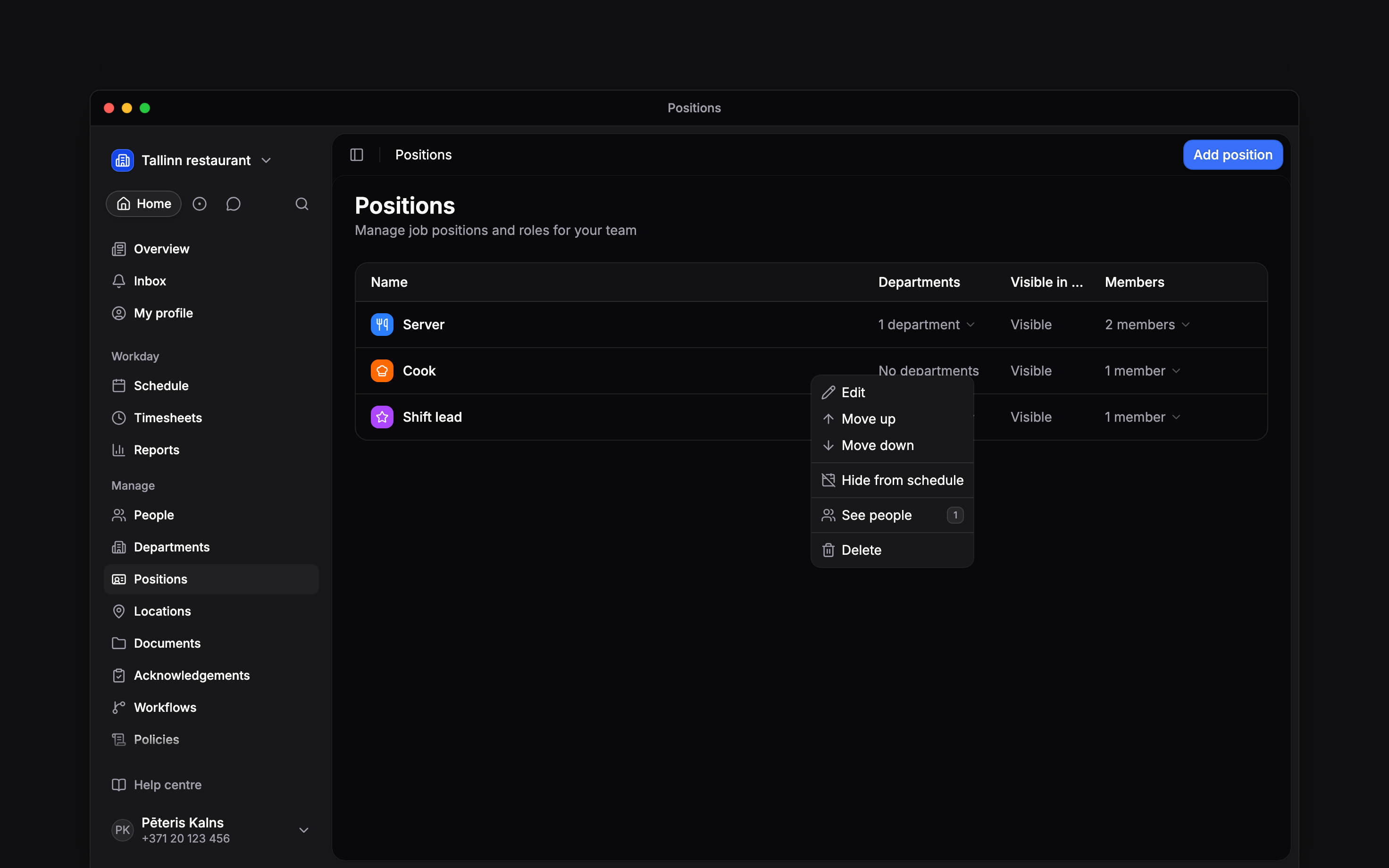Click the Tallinn restaurant building logo
The width and height of the screenshot is (1389, 868).
(122, 160)
